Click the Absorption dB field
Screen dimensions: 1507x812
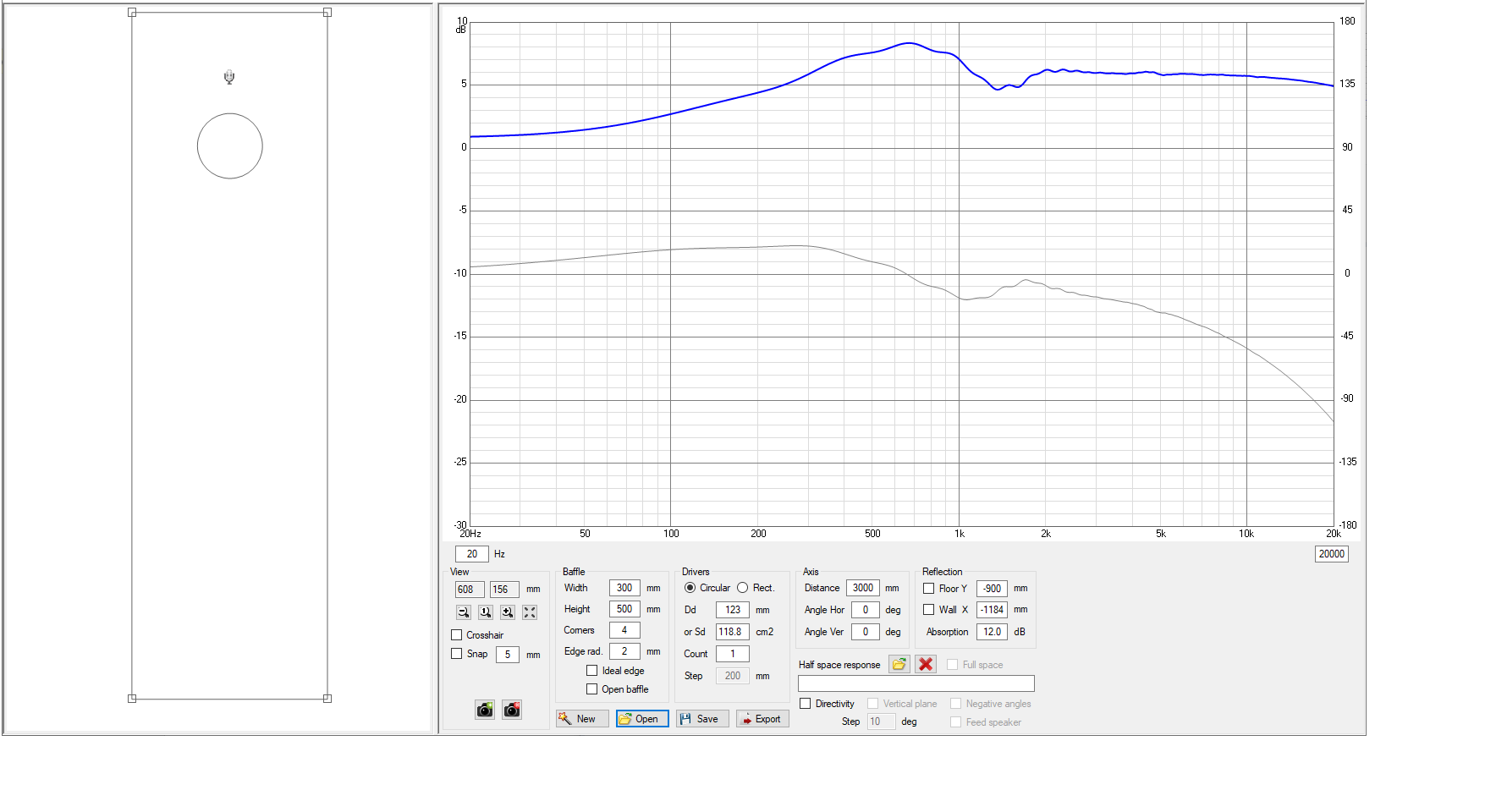992,632
